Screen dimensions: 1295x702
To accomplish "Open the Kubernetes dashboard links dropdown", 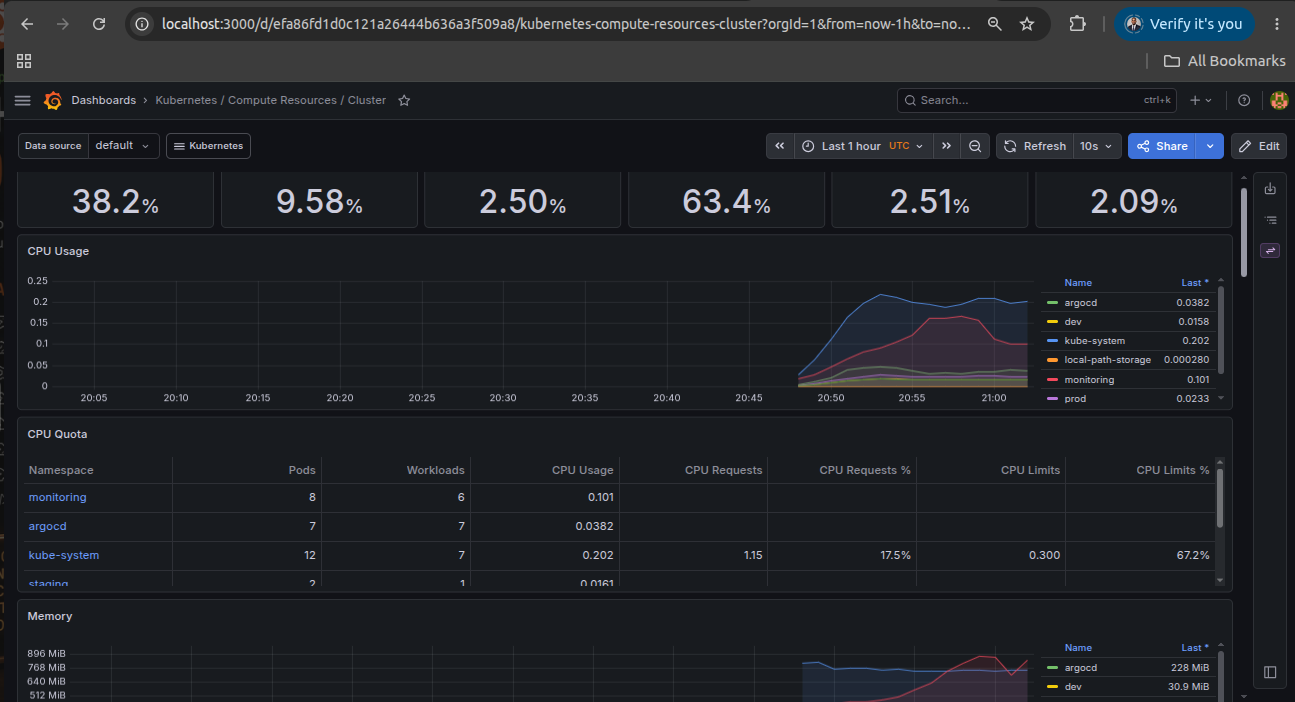I will click(208, 146).
